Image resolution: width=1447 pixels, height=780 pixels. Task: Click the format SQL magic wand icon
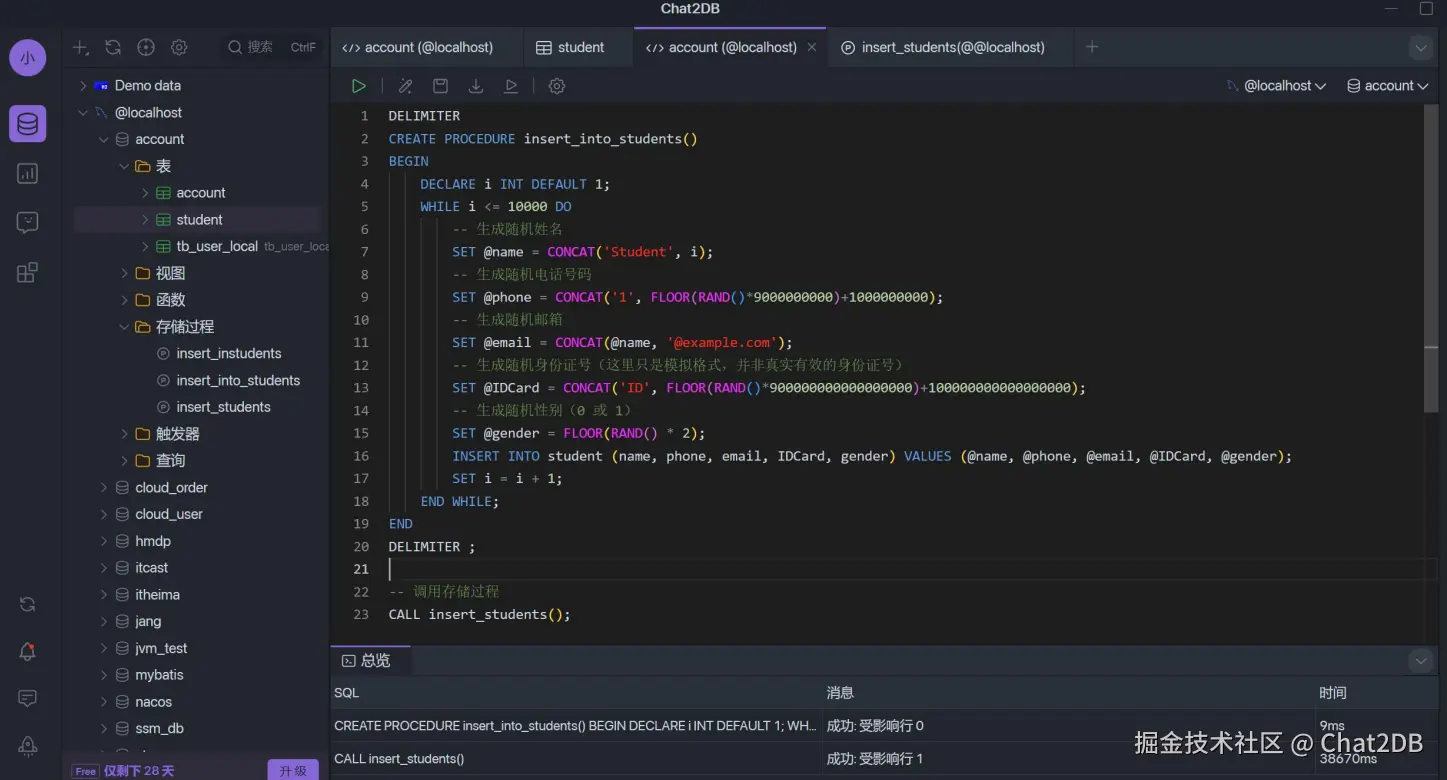405,86
